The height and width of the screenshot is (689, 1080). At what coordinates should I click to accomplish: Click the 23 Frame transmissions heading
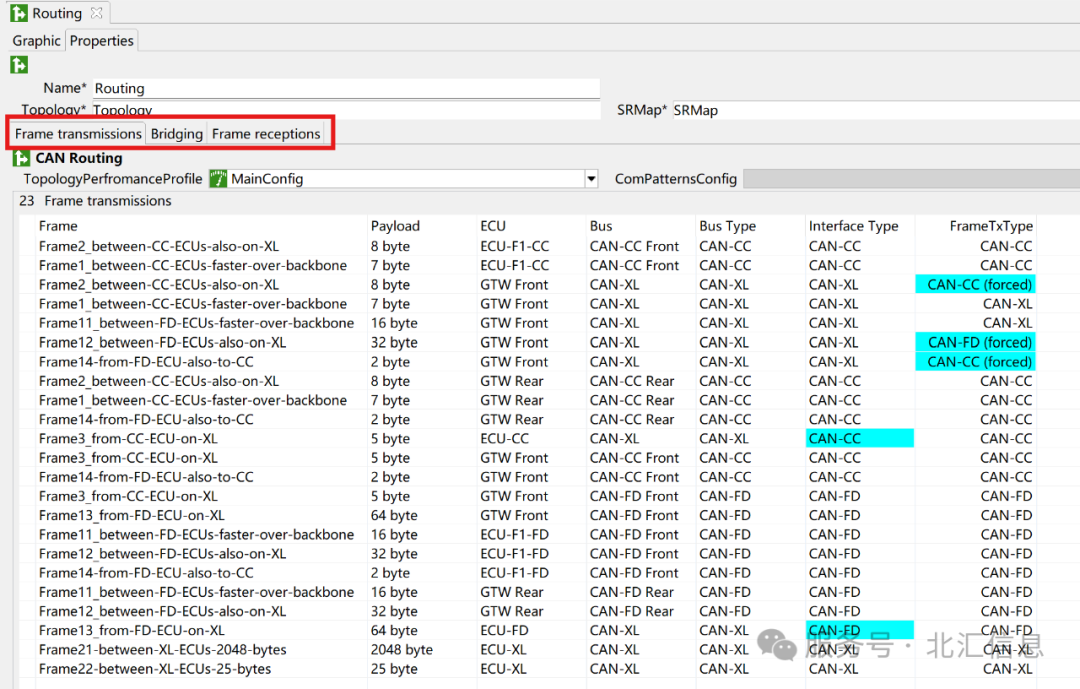click(x=96, y=200)
